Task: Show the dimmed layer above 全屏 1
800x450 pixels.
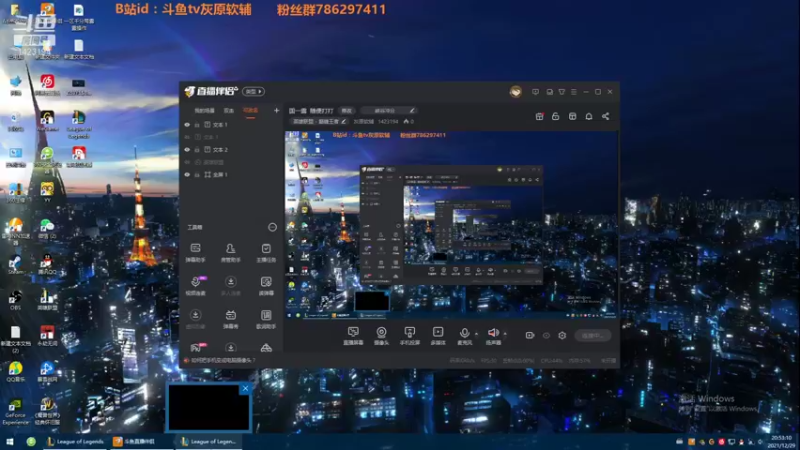Action: 187,162
